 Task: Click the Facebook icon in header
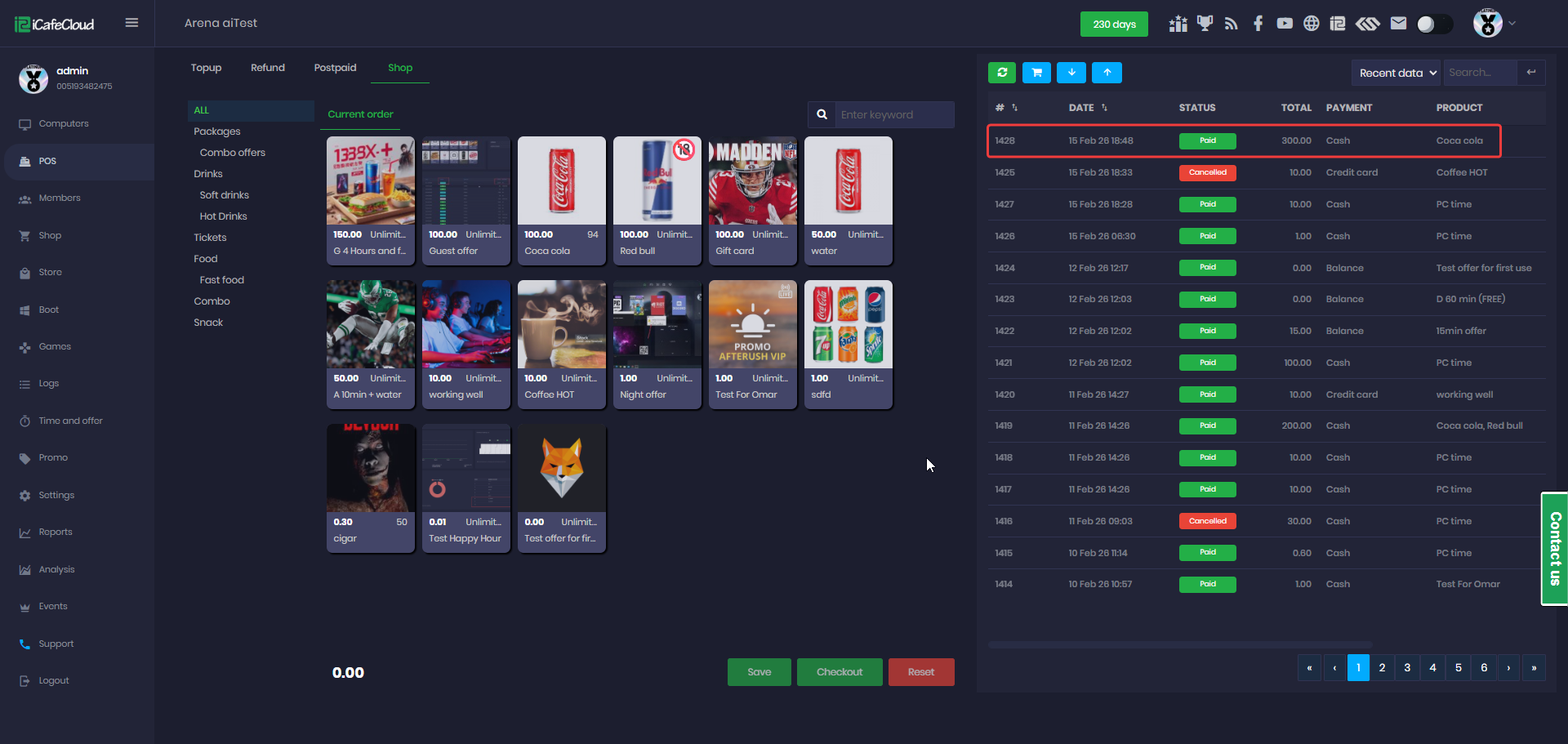coord(1258,24)
